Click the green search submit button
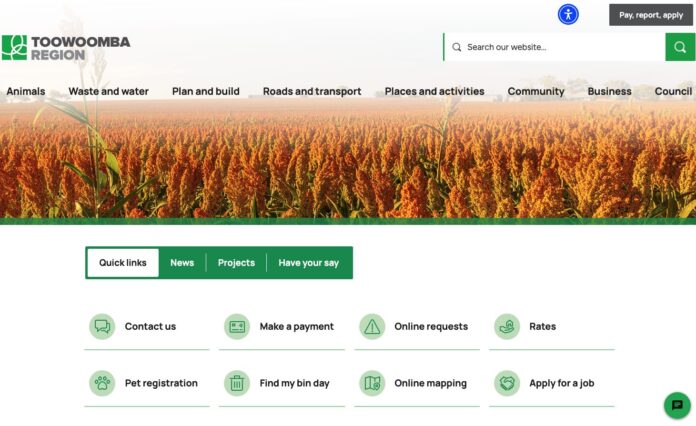696x426 pixels. pyautogui.click(x=680, y=47)
